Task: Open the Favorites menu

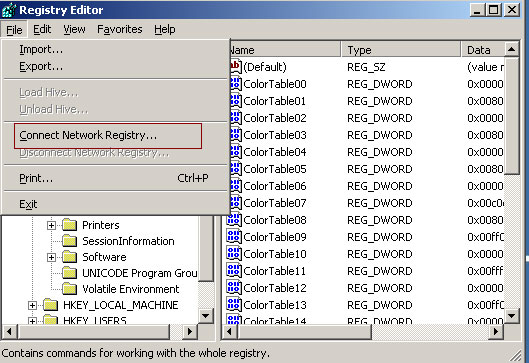Action: 120,30
